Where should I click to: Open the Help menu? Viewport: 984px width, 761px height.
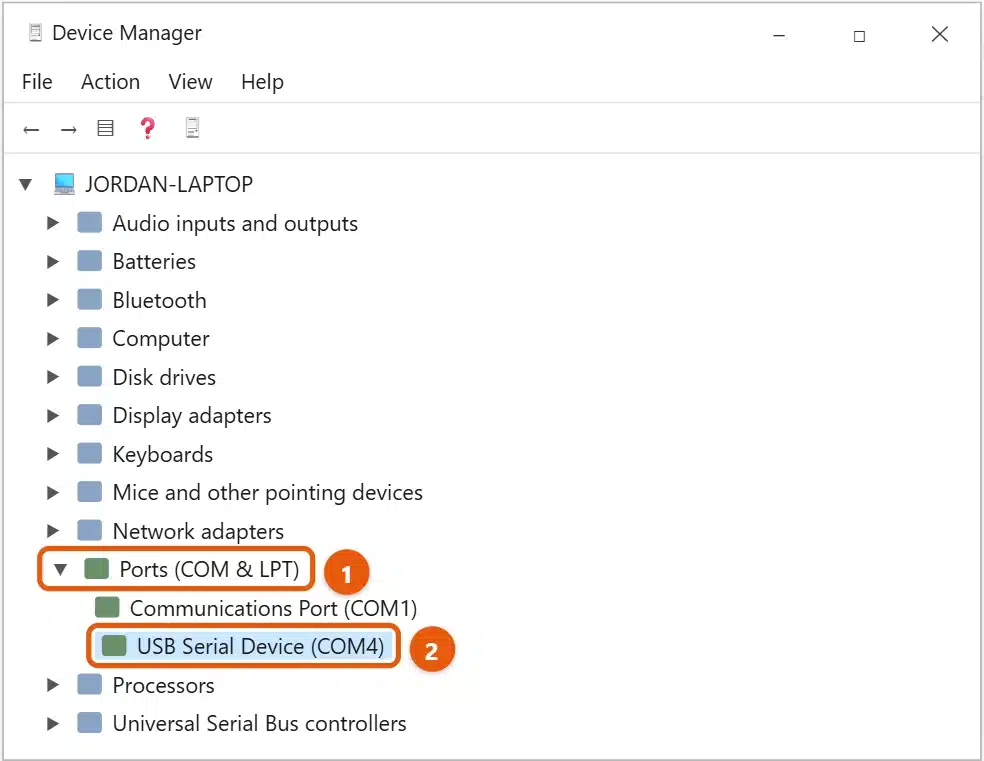click(262, 82)
